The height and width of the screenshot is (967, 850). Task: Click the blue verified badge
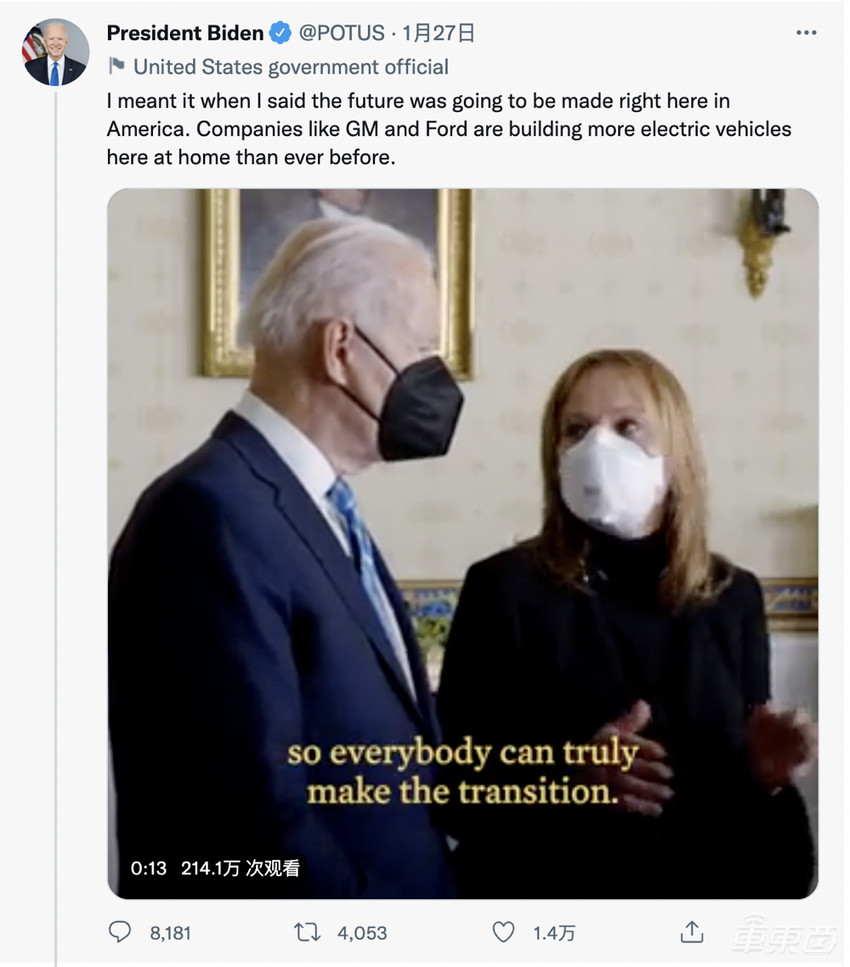click(281, 33)
